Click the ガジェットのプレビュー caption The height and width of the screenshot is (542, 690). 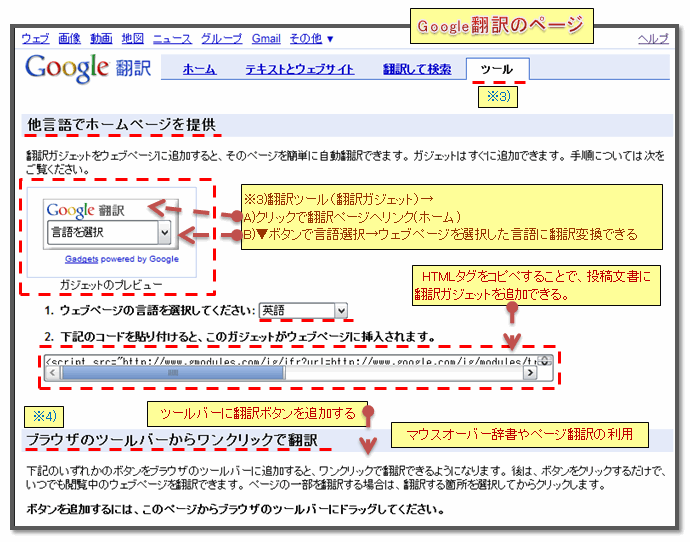click(111, 285)
